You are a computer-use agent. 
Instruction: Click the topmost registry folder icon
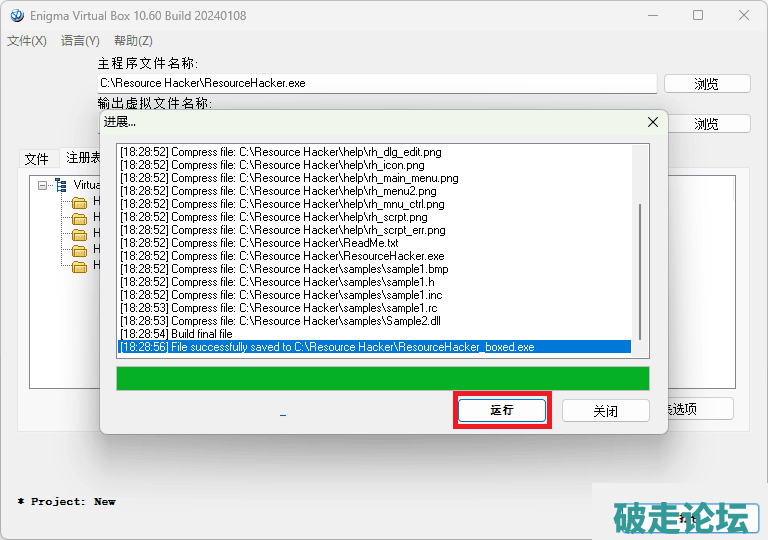(x=79, y=202)
